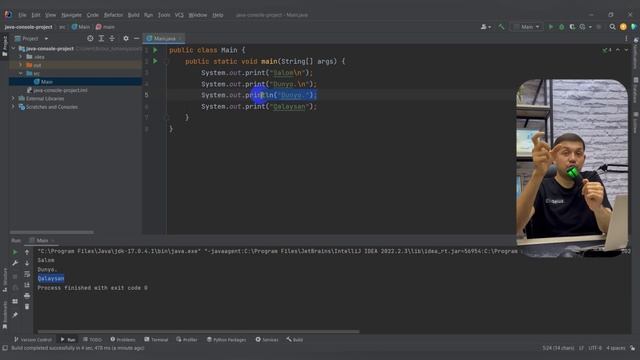Open the JetBrains Toolbox plugin icon
This screenshot has height=360, width=640.
pos(633,27)
